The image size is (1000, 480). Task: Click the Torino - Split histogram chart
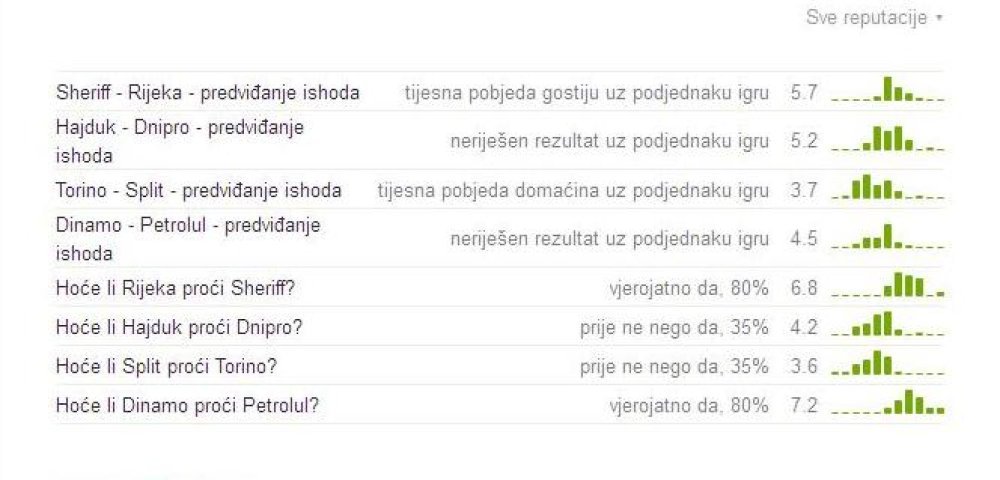point(888,187)
